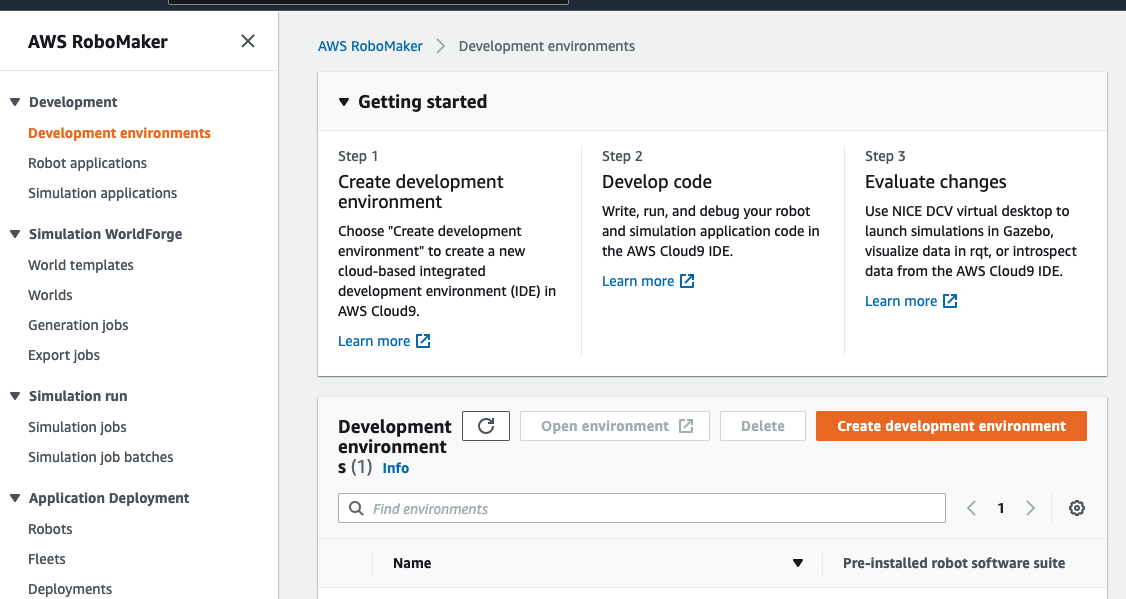Click the external link icon under Step 2
The image size is (1126, 599).
[x=687, y=281]
